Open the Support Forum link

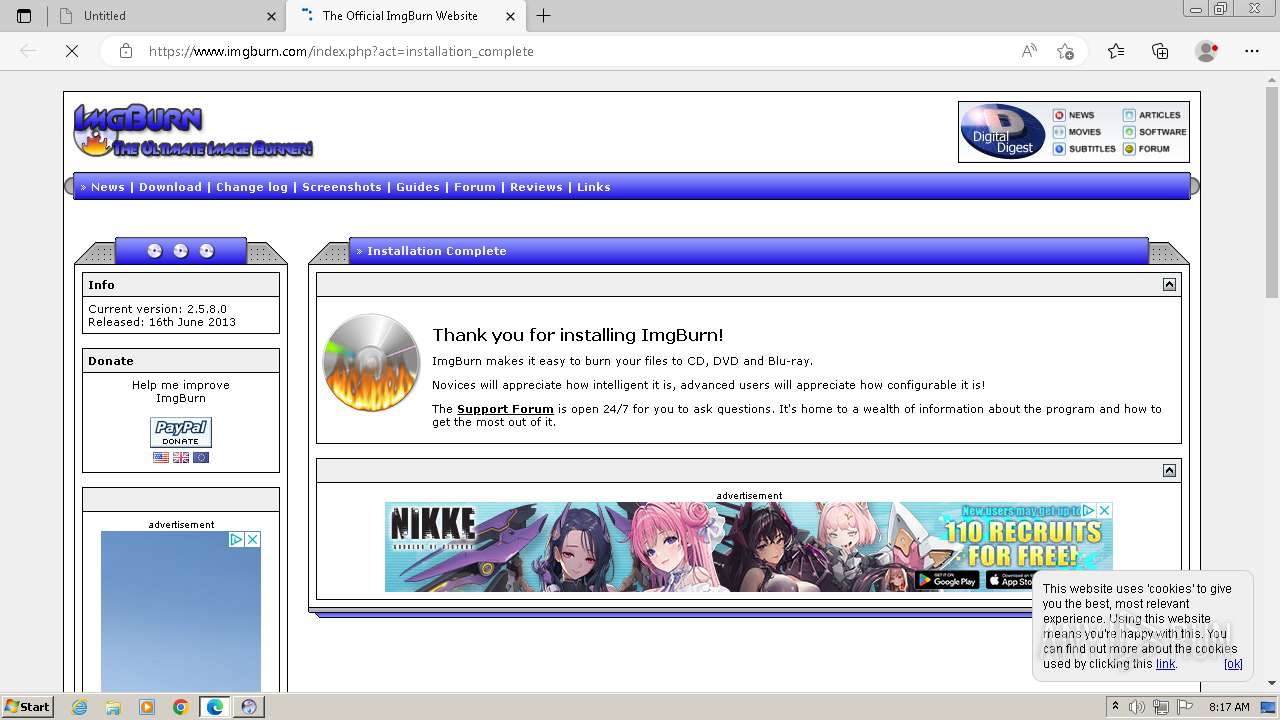pyautogui.click(x=505, y=409)
